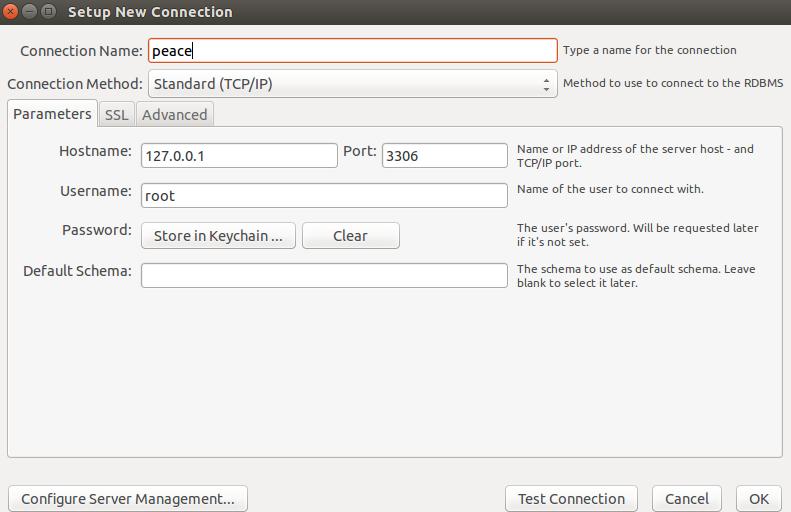The image size is (791, 512).
Task: Click the Hostname field with 127.0.0.1
Action: (239, 155)
